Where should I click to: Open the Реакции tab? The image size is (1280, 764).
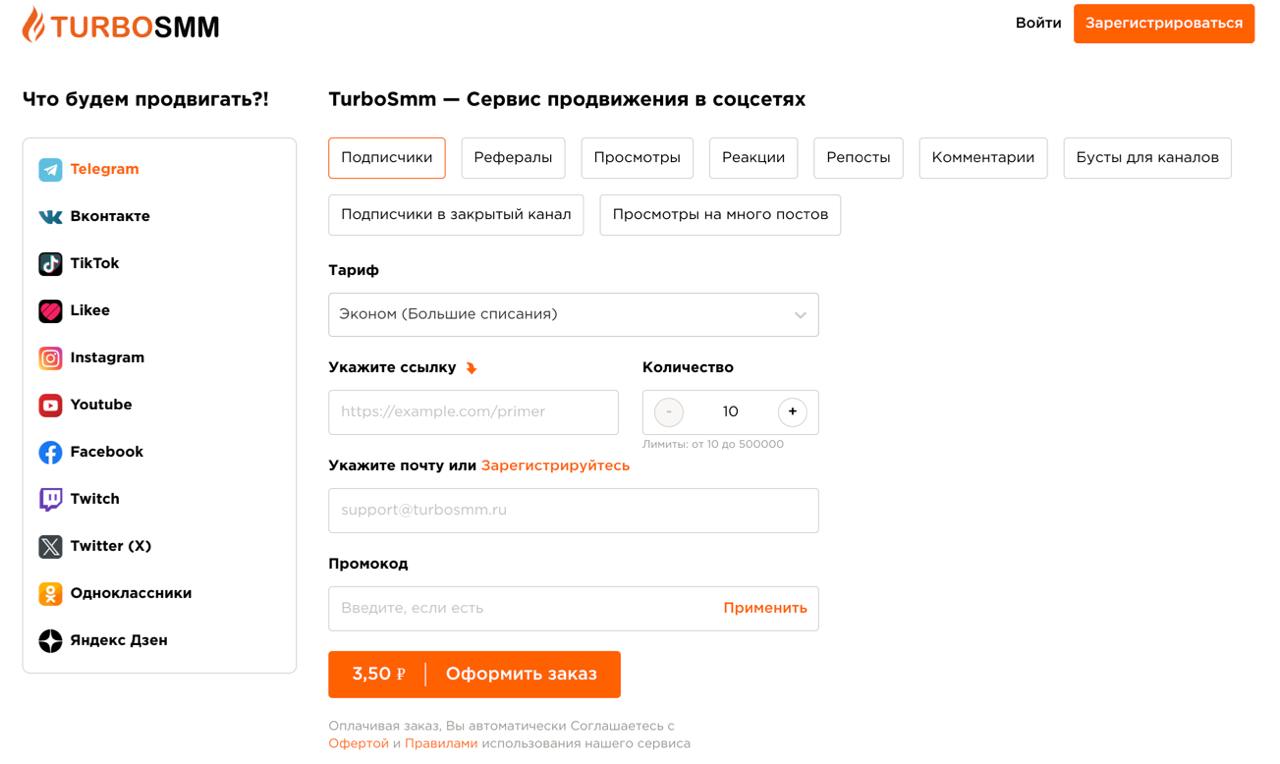pyautogui.click(x=753, y=158)
